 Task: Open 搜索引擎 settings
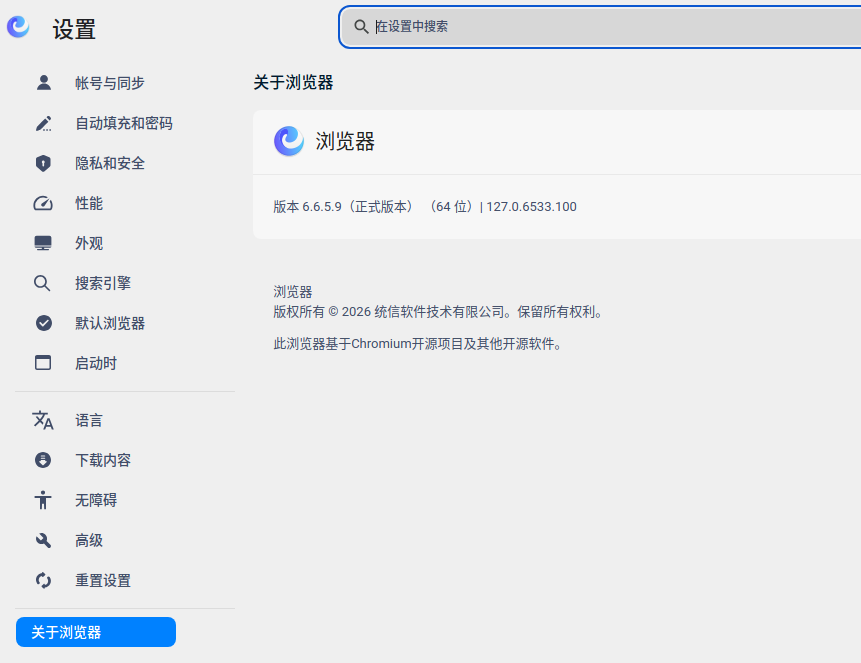pos(103,283)
